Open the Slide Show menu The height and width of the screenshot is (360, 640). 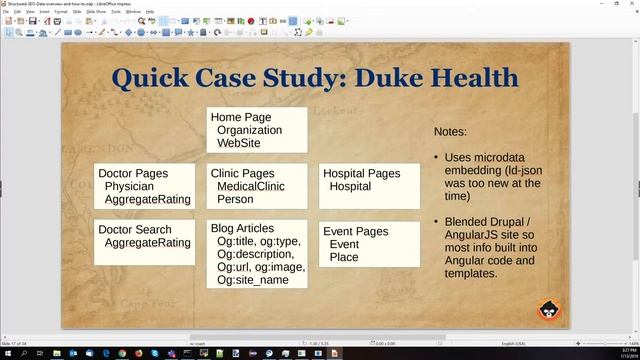pyautogui.click(x=96, y=11)
